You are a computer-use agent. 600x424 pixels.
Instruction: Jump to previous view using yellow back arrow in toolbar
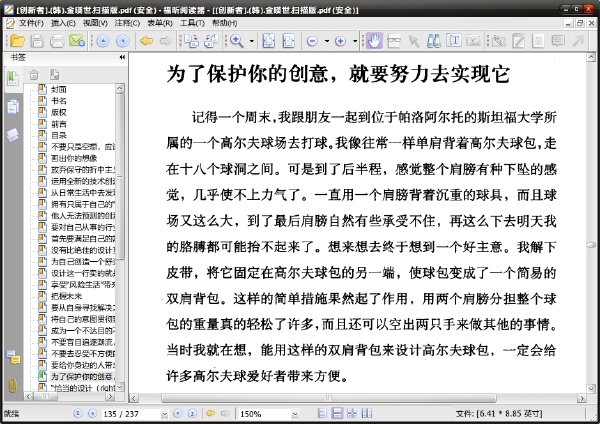point(146,41)
